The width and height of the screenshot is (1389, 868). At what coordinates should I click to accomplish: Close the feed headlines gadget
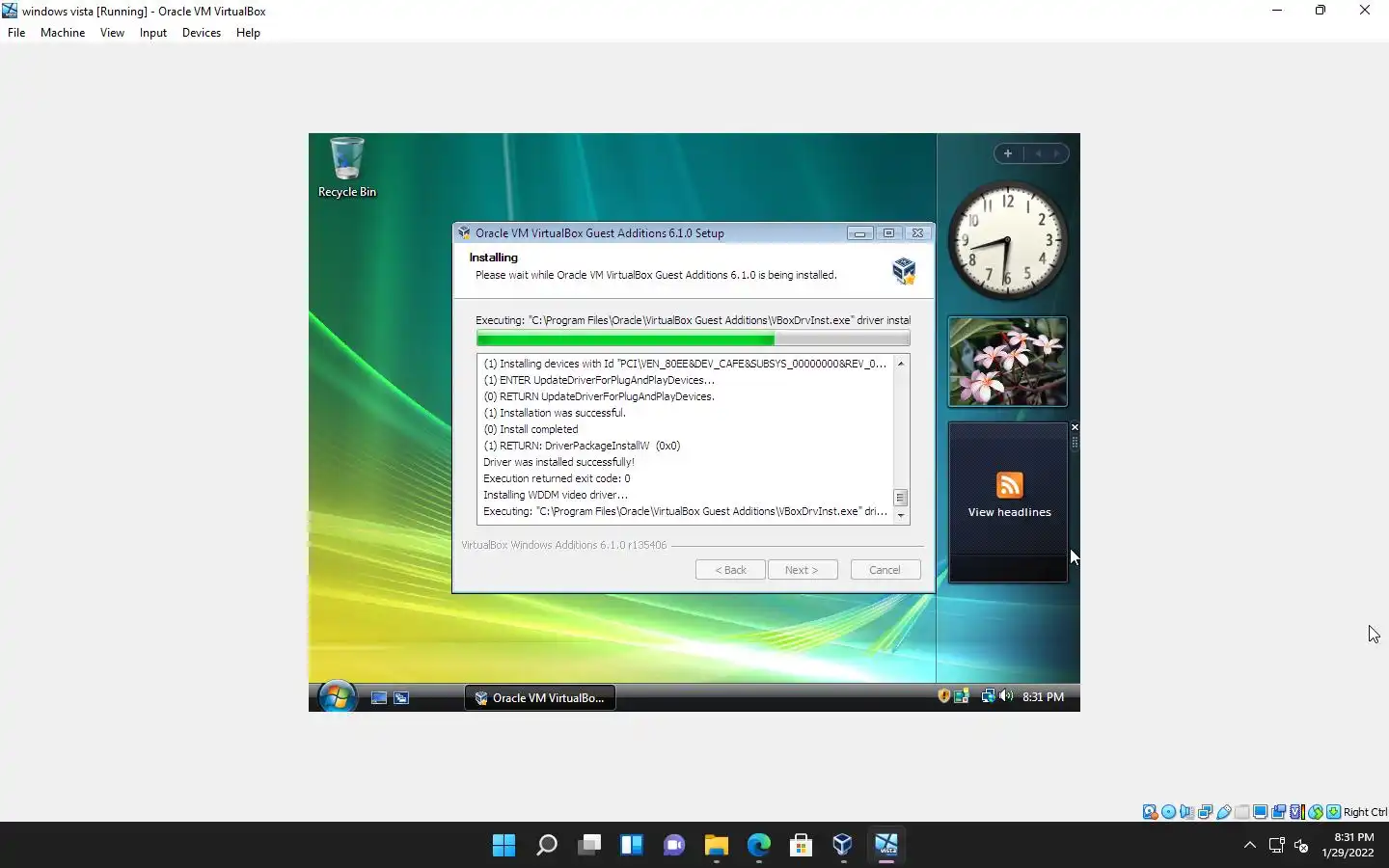(1075, 427)
